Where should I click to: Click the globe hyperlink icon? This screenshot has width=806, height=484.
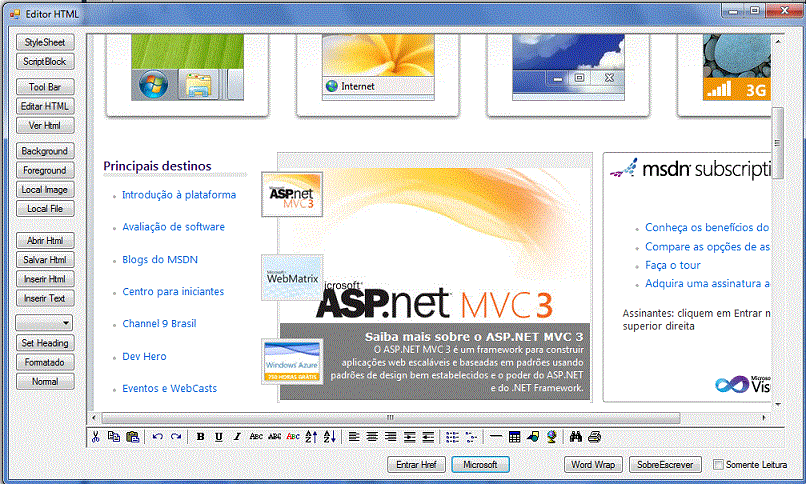click(x=552, y=437)
